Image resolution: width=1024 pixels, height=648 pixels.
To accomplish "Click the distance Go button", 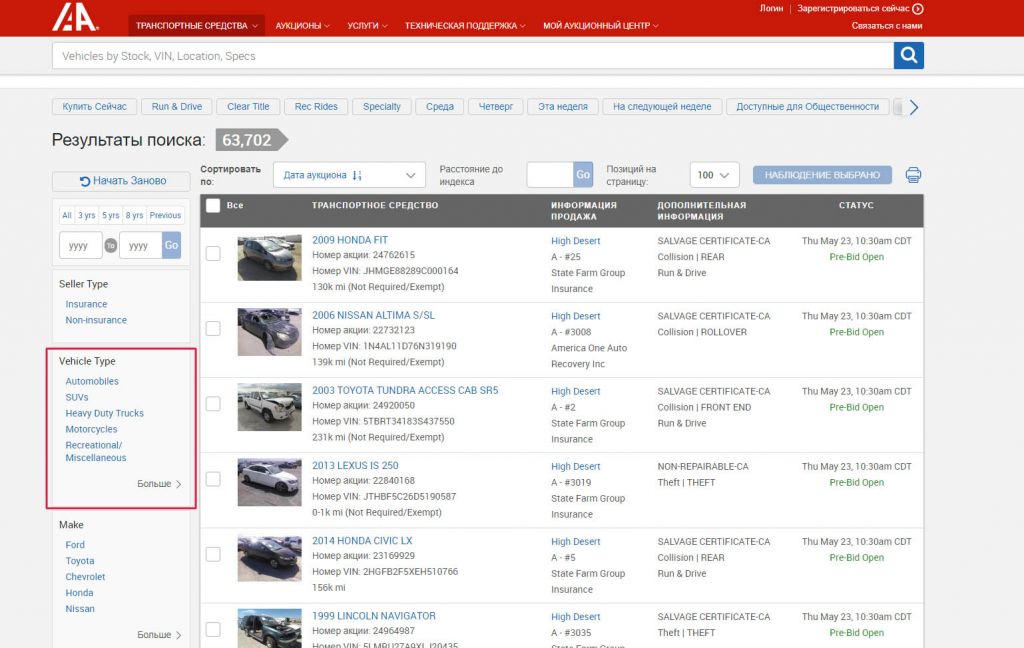I will (583, 175).
